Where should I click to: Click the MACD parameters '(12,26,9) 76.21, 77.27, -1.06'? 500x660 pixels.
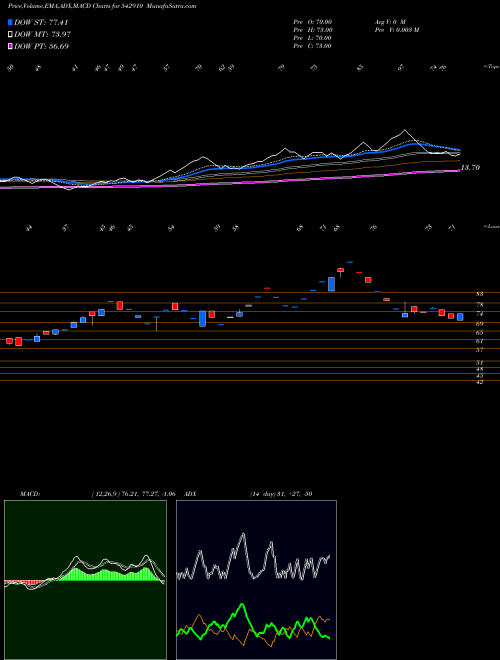133,494
